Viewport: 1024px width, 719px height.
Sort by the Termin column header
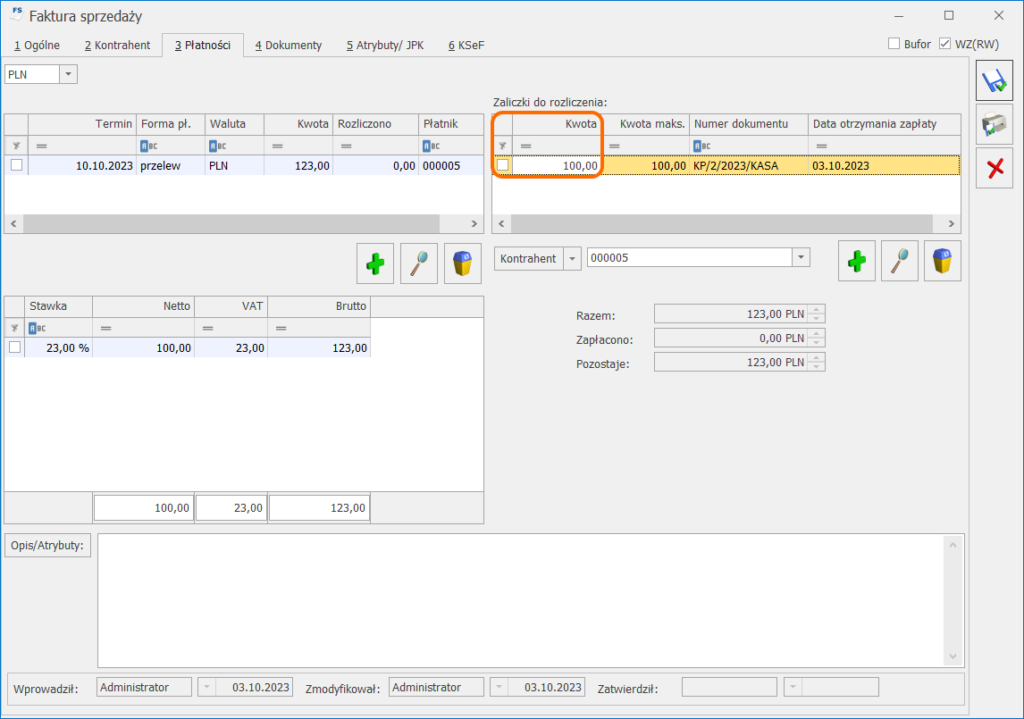pos(82,124)
